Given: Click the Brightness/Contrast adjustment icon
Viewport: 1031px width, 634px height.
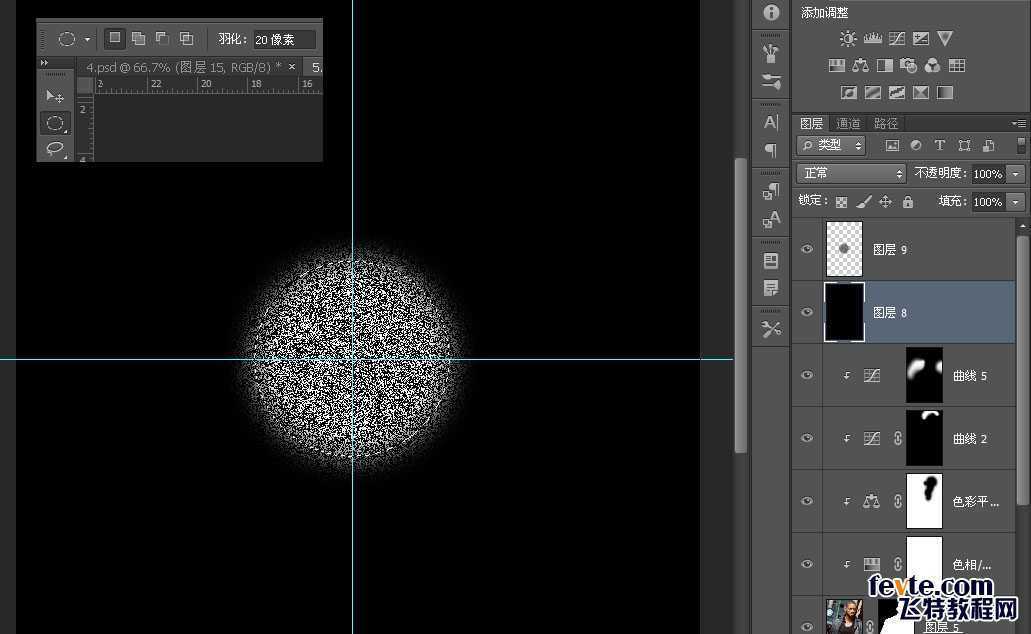Looking at the screenshot, I should 848,39.
